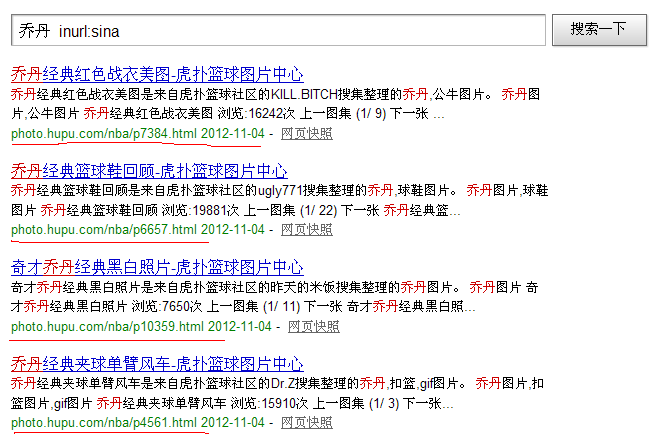Open 网页快照 for the black-and-white photos result
Screen dimensions: 653x445
click(x=314, y=326)
